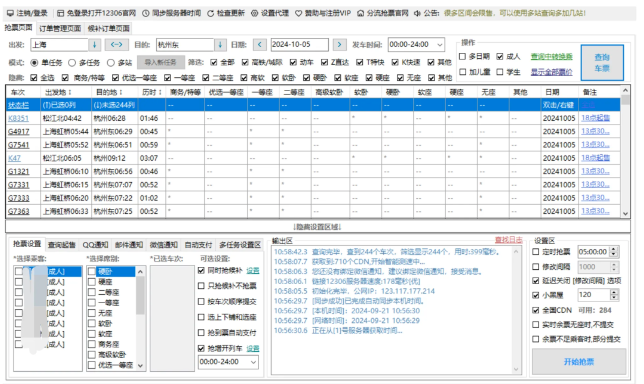Image resolution: width=644 pixels, height=384 pixels.
Task: Click the 检查更新 refresh icon
Action: pos(210,13)
